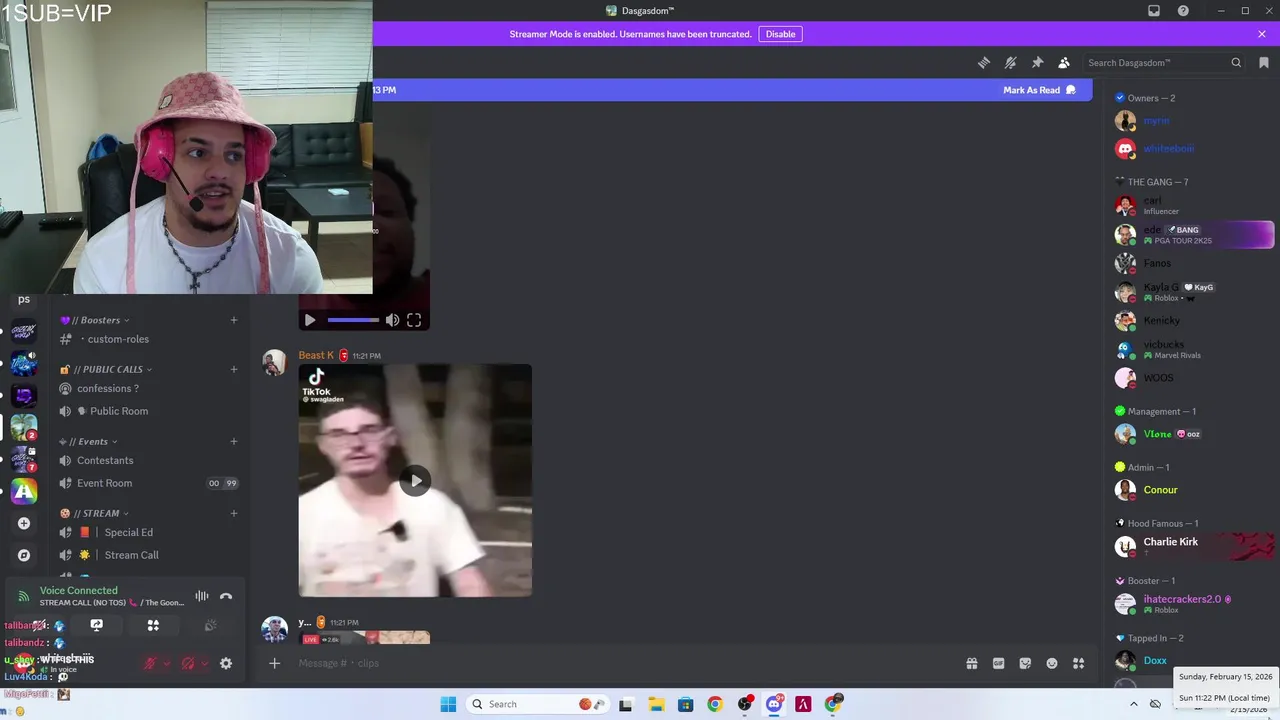Show hidden system tray icons chevron
The width and height of the screenshot is (1280, 720).
click(x=1134, y=704)
